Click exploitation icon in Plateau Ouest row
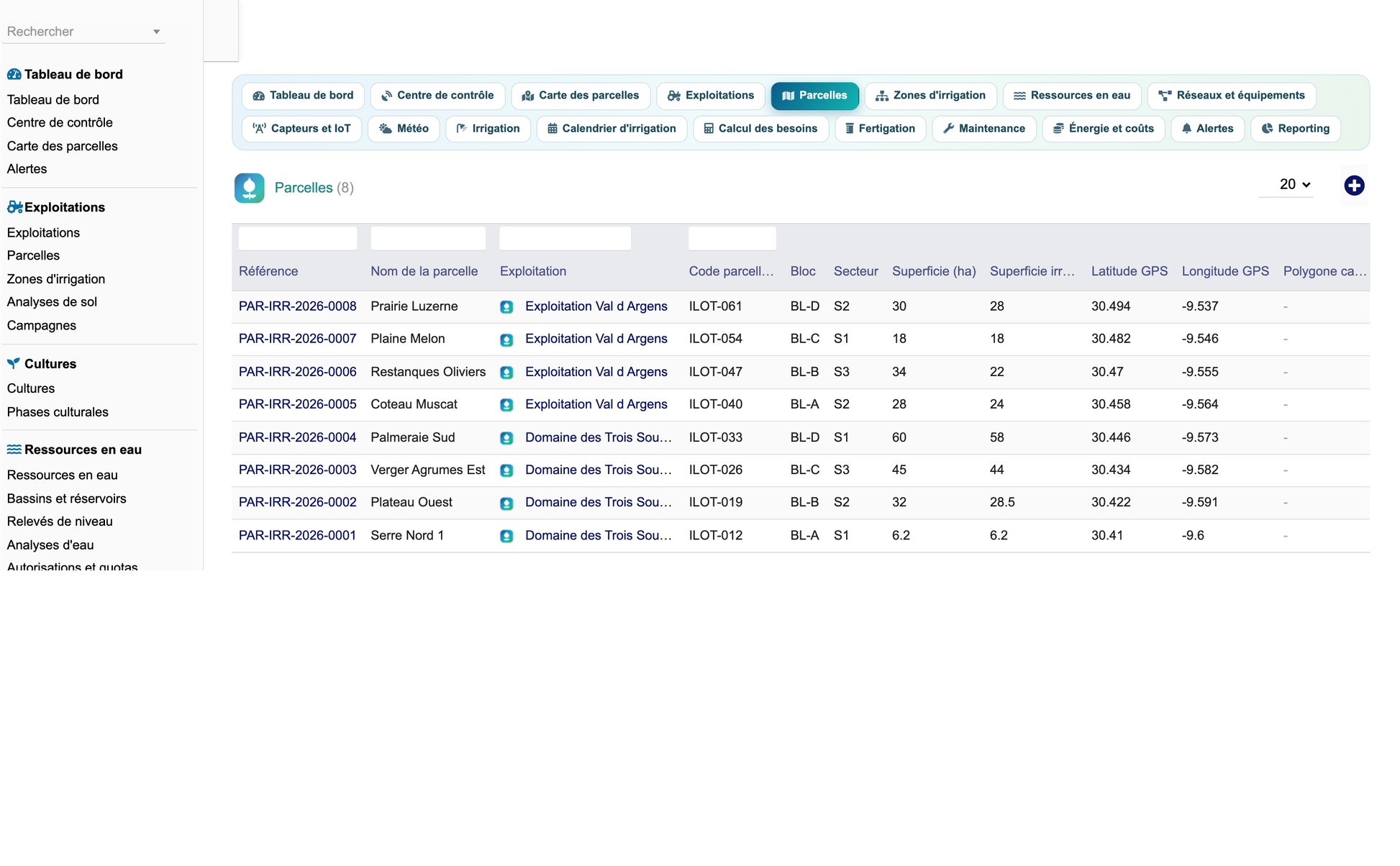 pyautogui.click(x=506, y=503)
